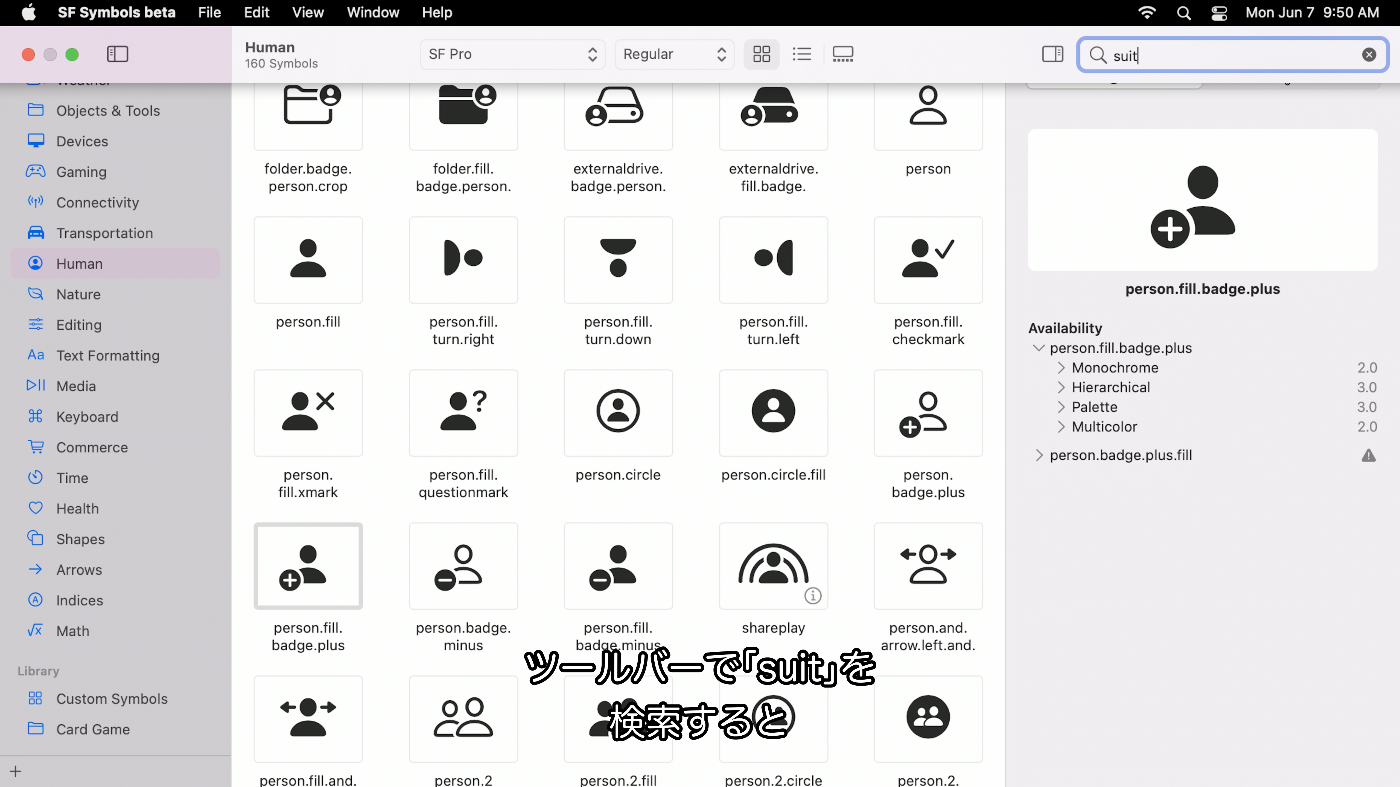The width and height of the screenshot is (1400, 787).
Task: Open the Connectivity category
Action: point(115,202)
